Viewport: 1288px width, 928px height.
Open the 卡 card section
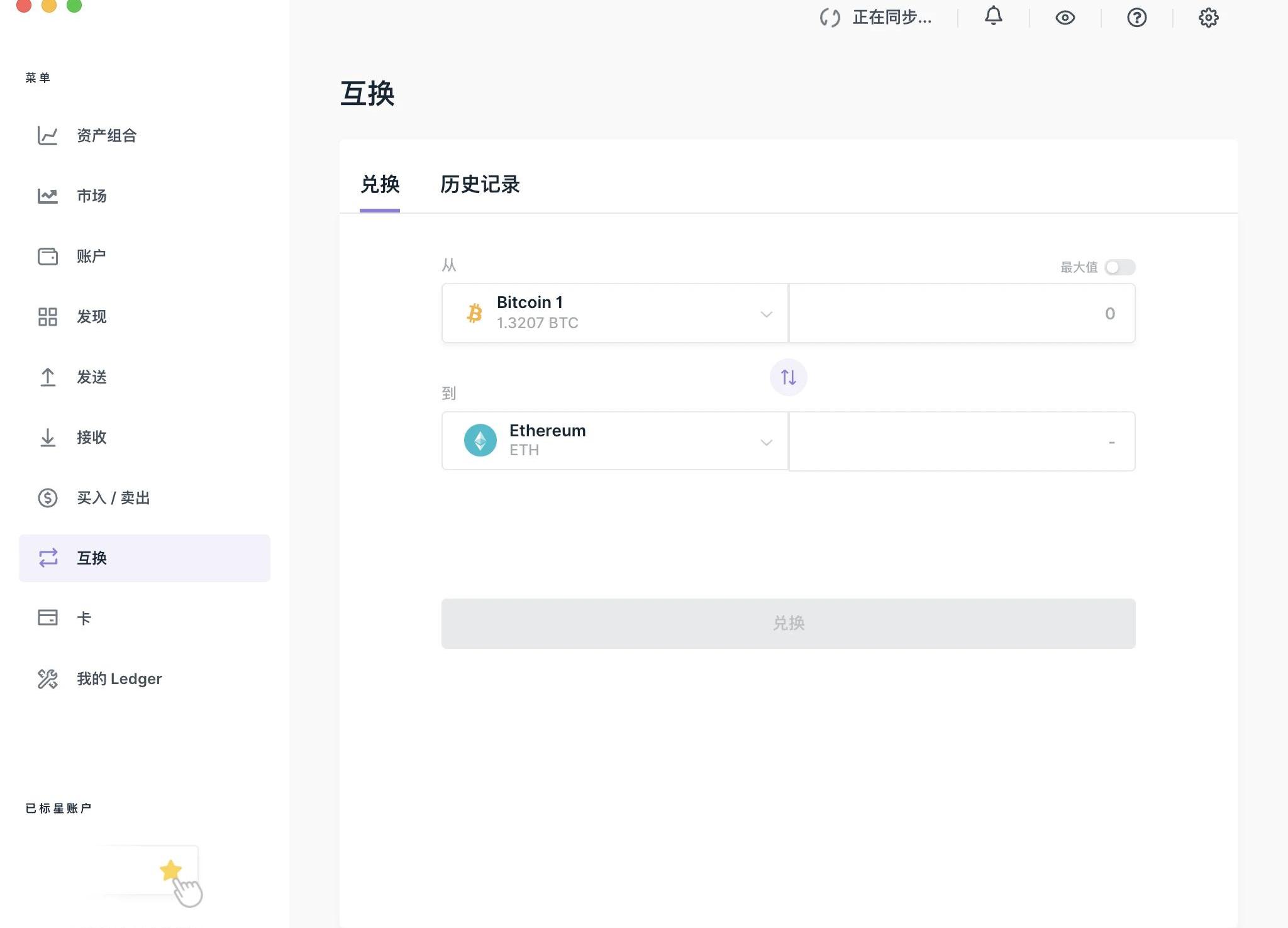84,619
